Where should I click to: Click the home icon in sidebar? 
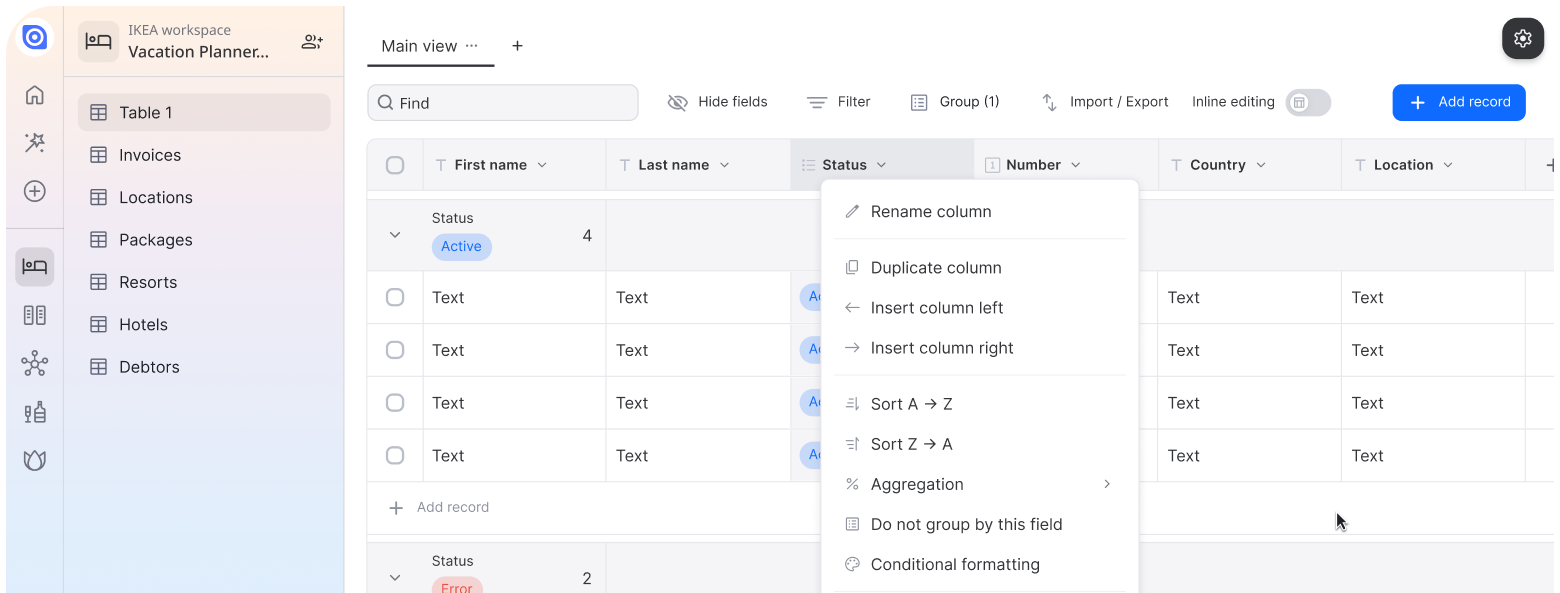click(x=35, y=95)
